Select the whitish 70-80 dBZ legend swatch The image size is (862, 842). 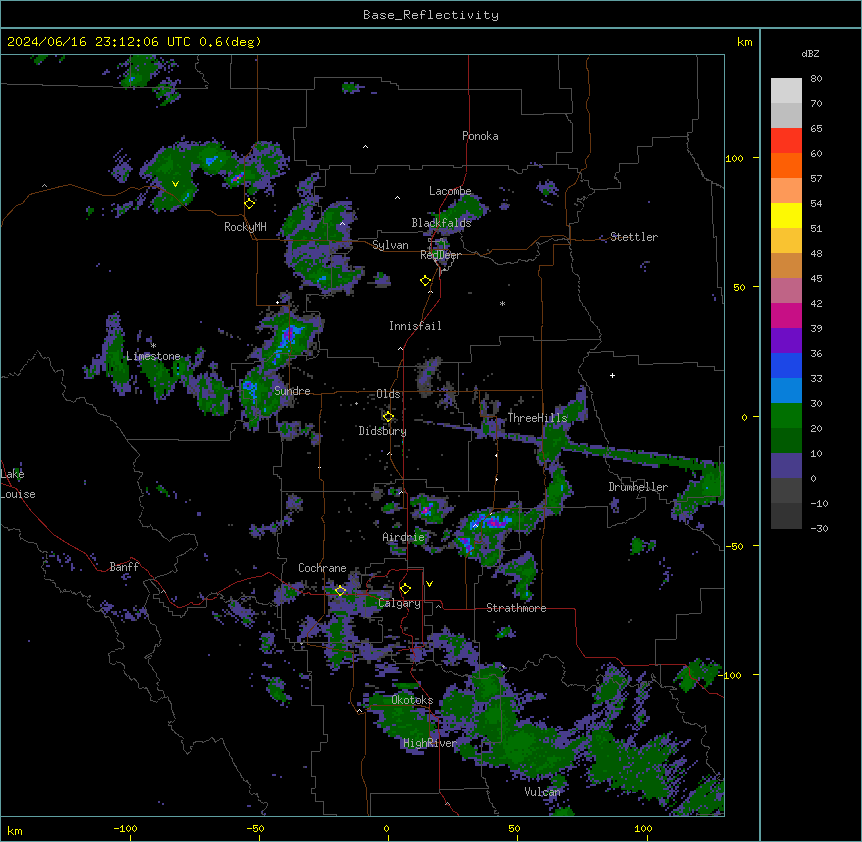click(x=786, y=91)
